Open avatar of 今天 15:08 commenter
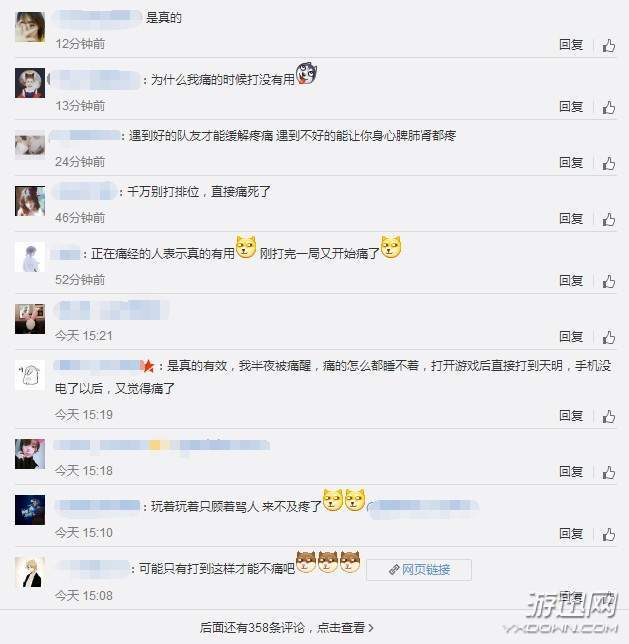The image size is (629, 644). coord(30,573)
